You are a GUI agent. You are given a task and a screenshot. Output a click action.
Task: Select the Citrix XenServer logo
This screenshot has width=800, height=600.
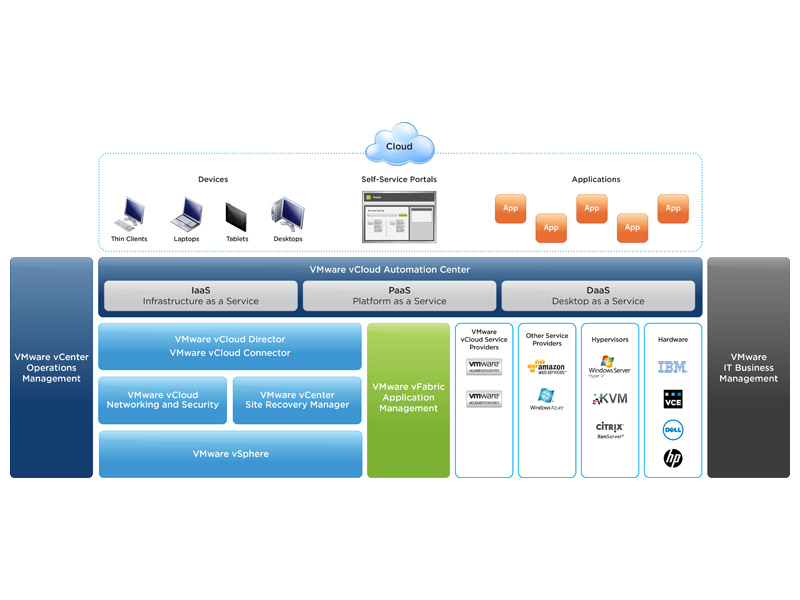point(609,428)
